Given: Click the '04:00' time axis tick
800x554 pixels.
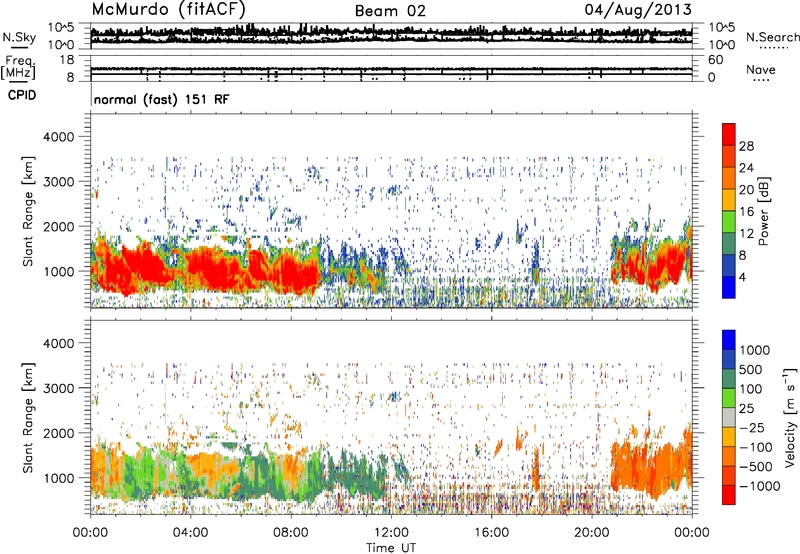Looking at the screenshot, I should click(x=190, y=533).
